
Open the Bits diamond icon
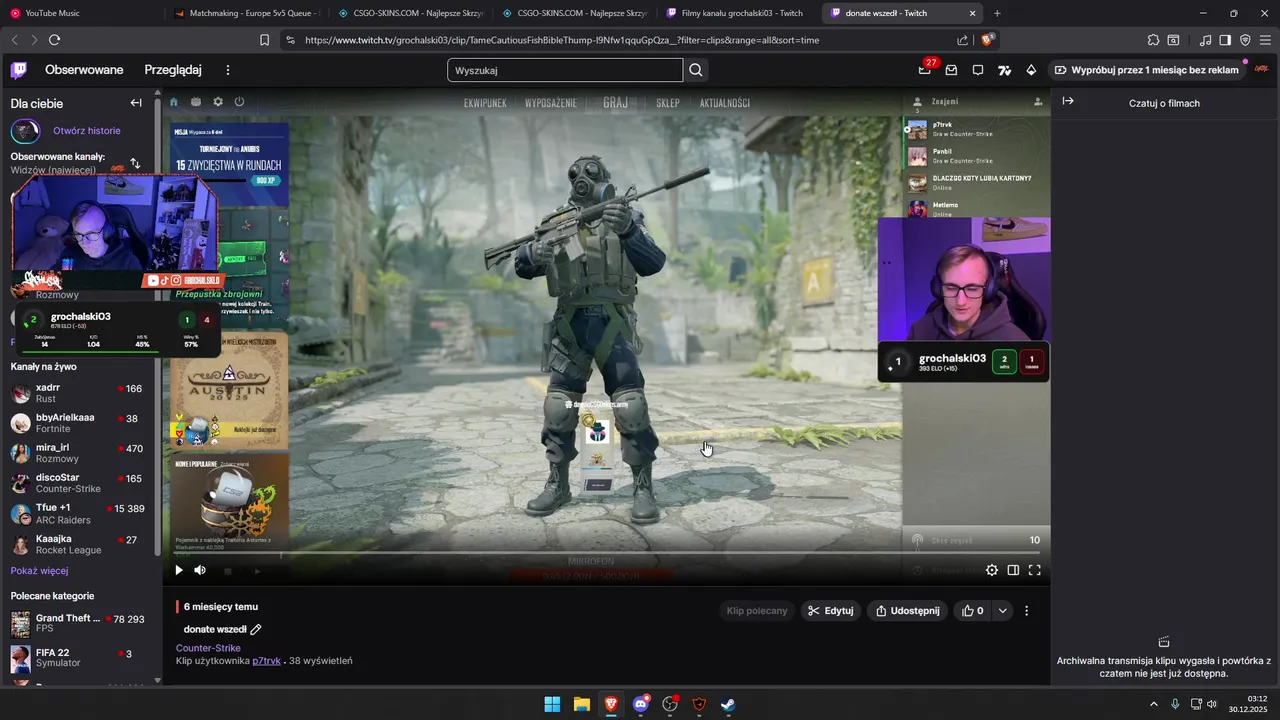pos(1031,70)
